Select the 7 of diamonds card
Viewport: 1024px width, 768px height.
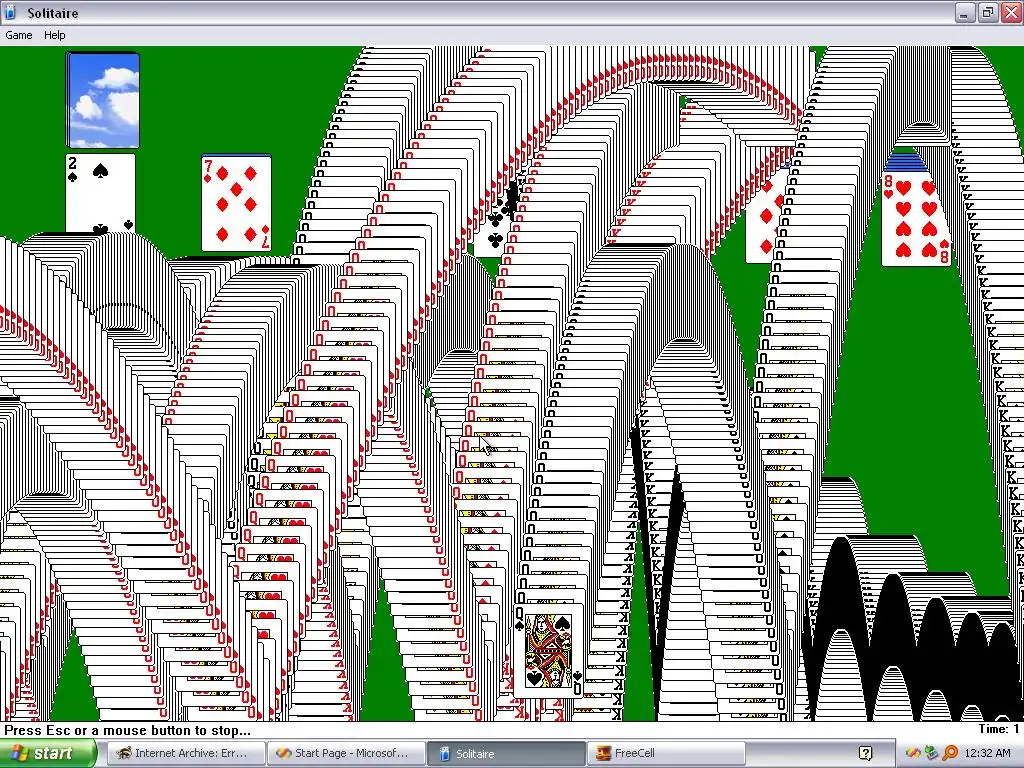point(236,203)
